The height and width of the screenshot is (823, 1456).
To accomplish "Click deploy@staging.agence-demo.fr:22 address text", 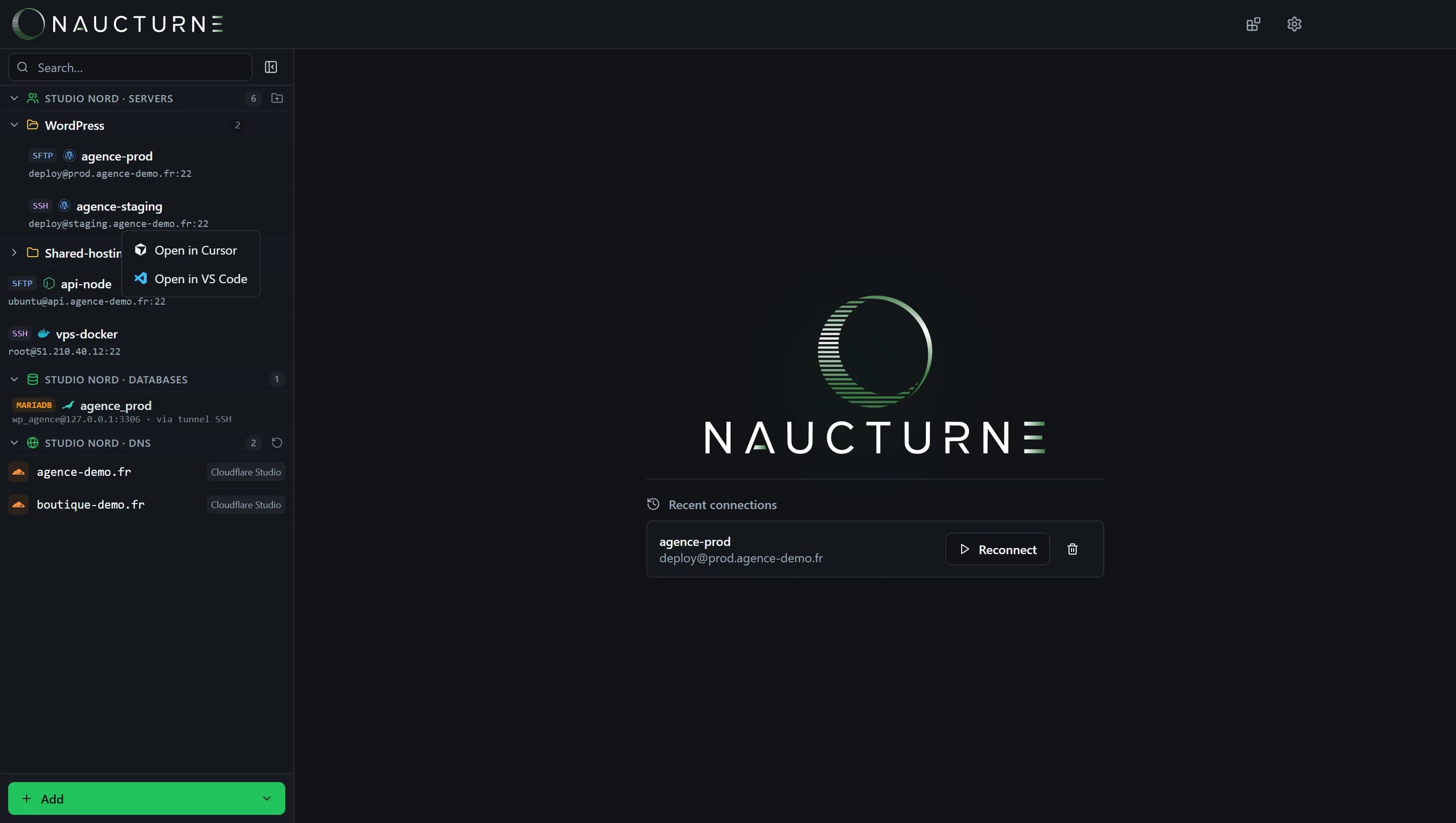I will pyautogui.click(x=119, y=224).
